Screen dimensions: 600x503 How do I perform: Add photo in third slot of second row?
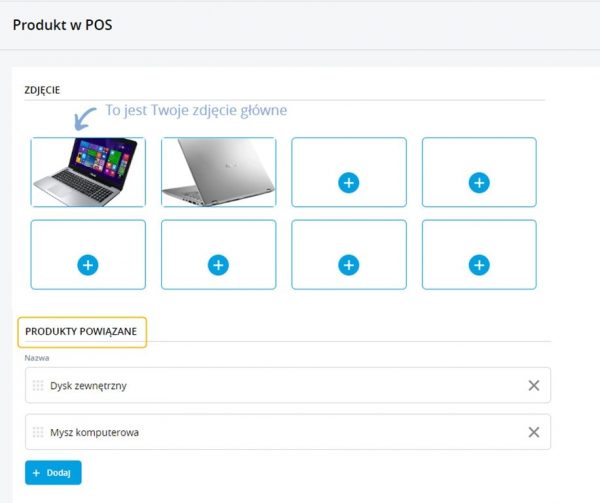(349, 265)
